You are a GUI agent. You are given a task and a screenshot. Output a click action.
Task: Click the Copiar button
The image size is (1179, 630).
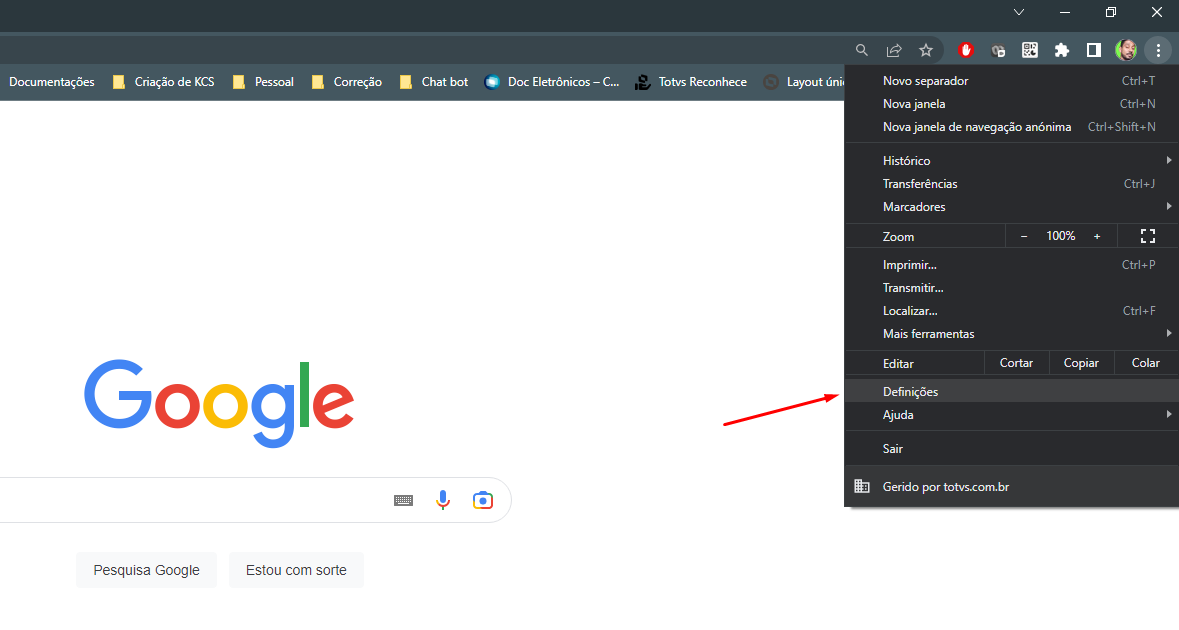click(1081, 363)
